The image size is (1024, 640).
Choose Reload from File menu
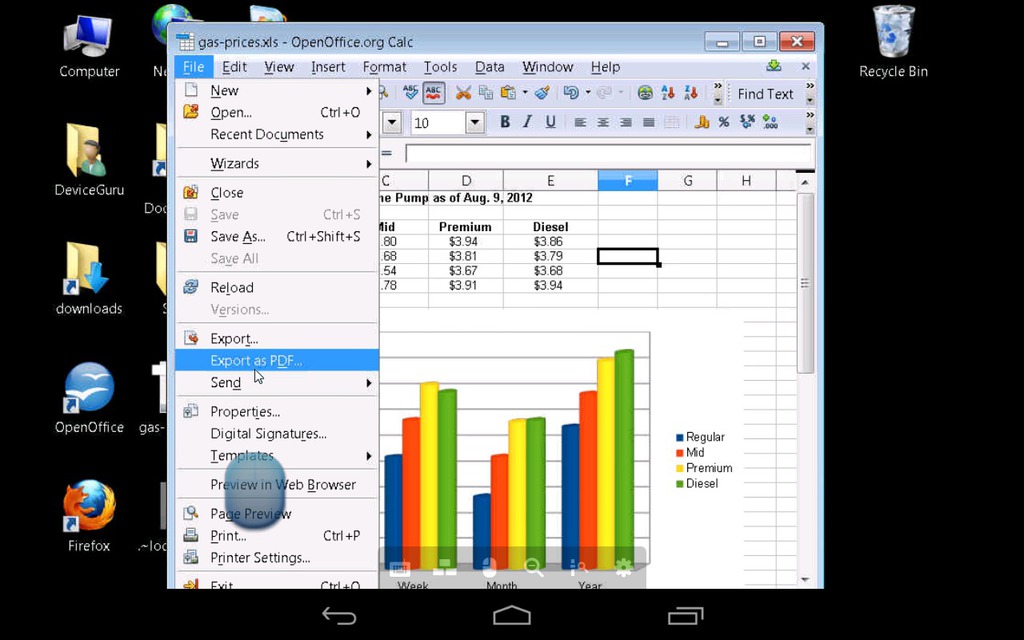click(277, 287)
